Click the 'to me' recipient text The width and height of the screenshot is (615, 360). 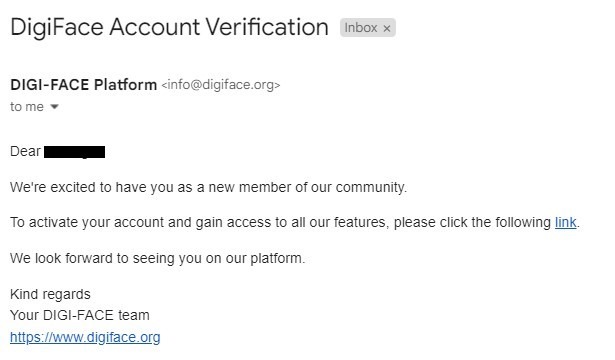[27, 107]
